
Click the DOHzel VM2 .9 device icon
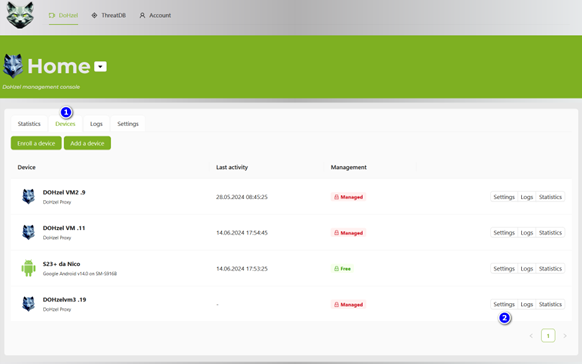[x=29, y=196]
